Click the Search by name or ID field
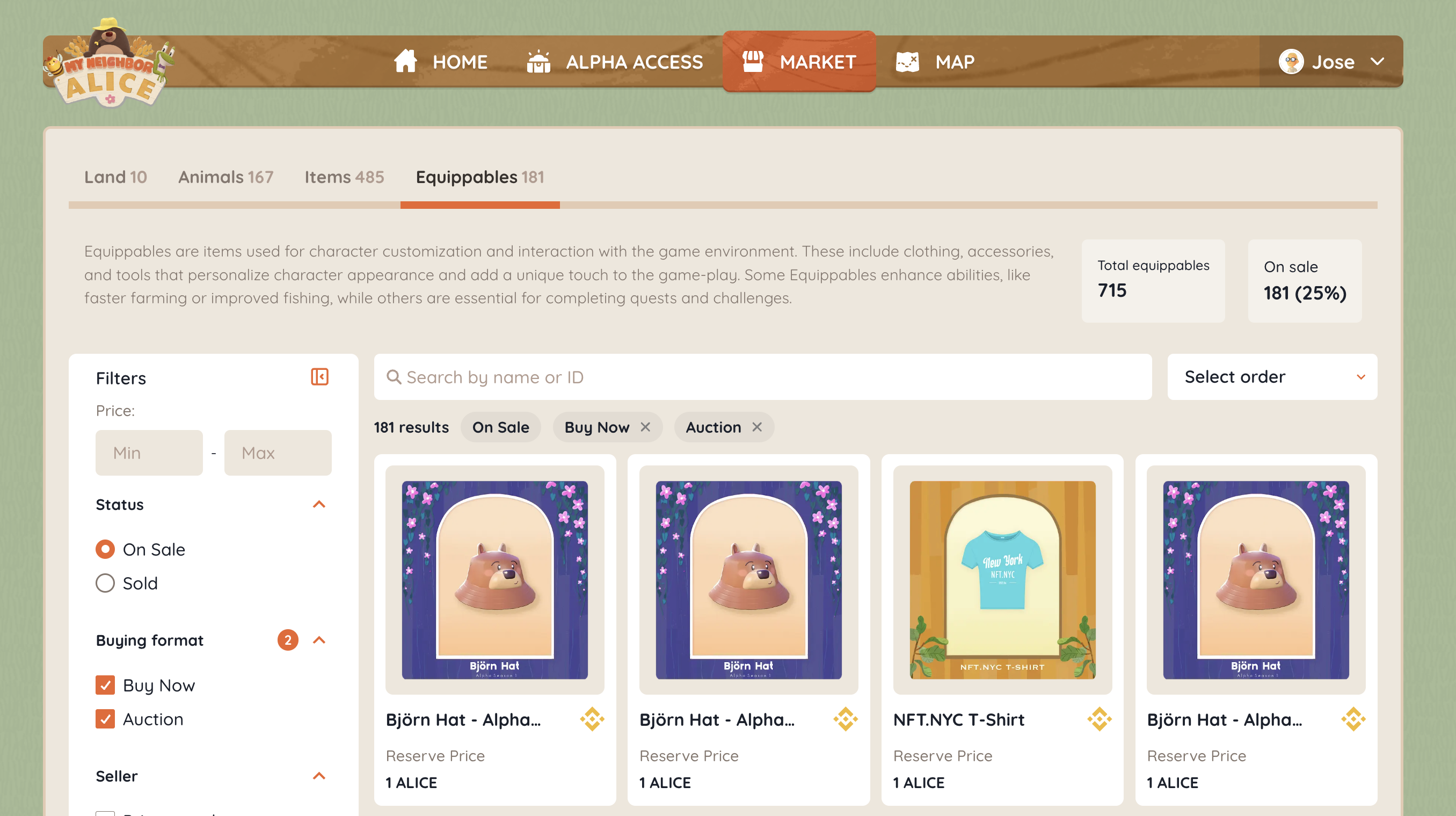1456x816 pixels. 763,377
